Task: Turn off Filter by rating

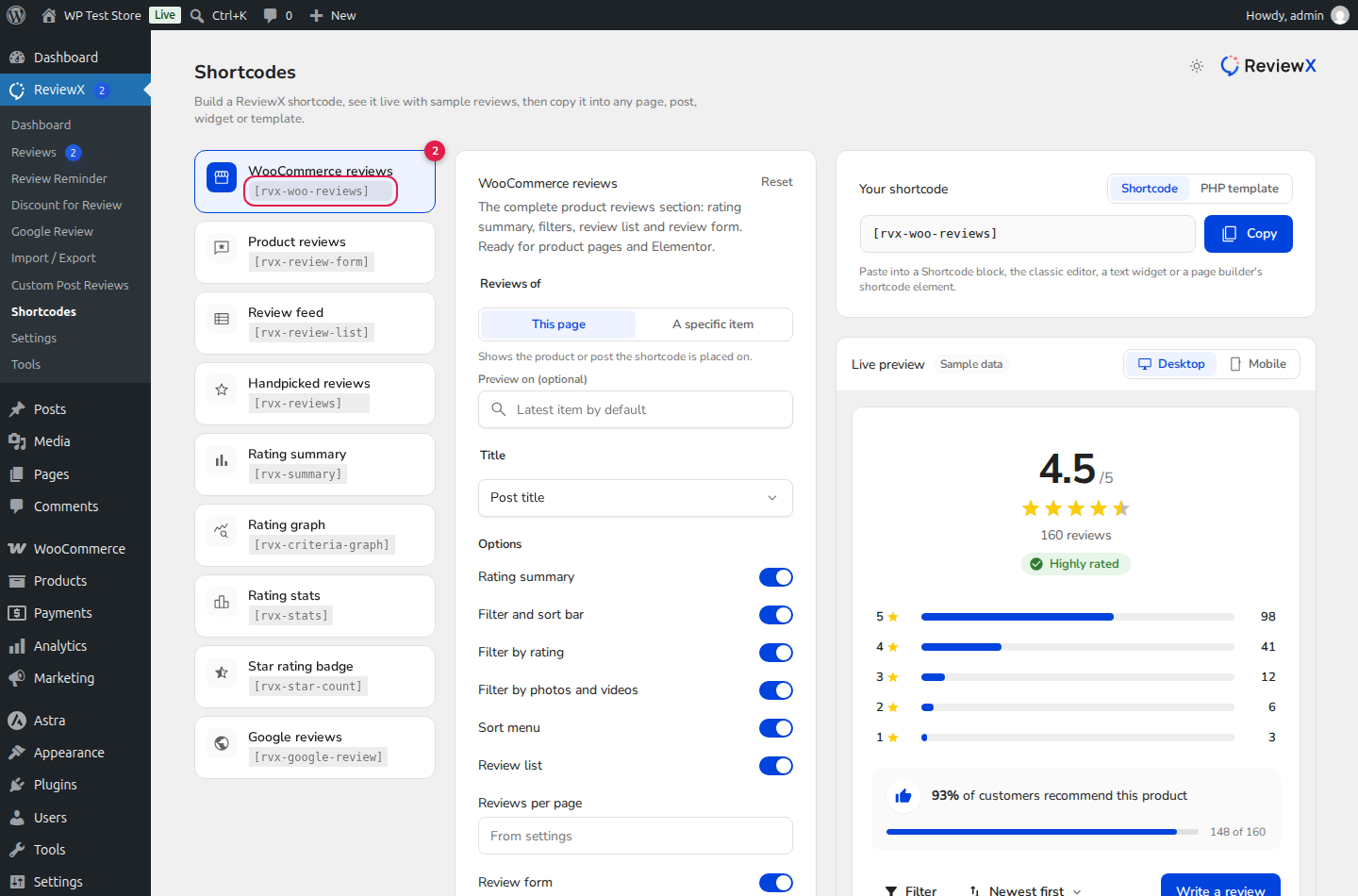Action: 776,653
